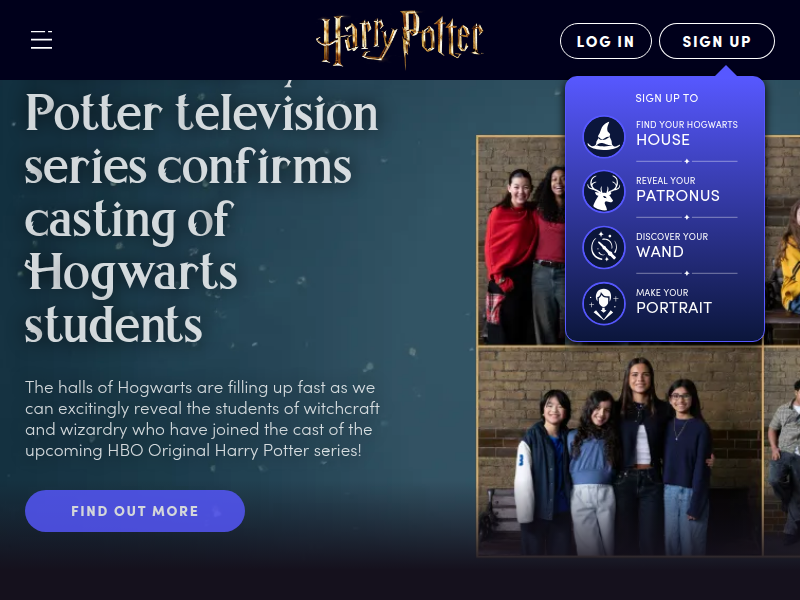The height and width of the screenshot is (600, 800).
Task: Click the wand icon
Action: 604,248
